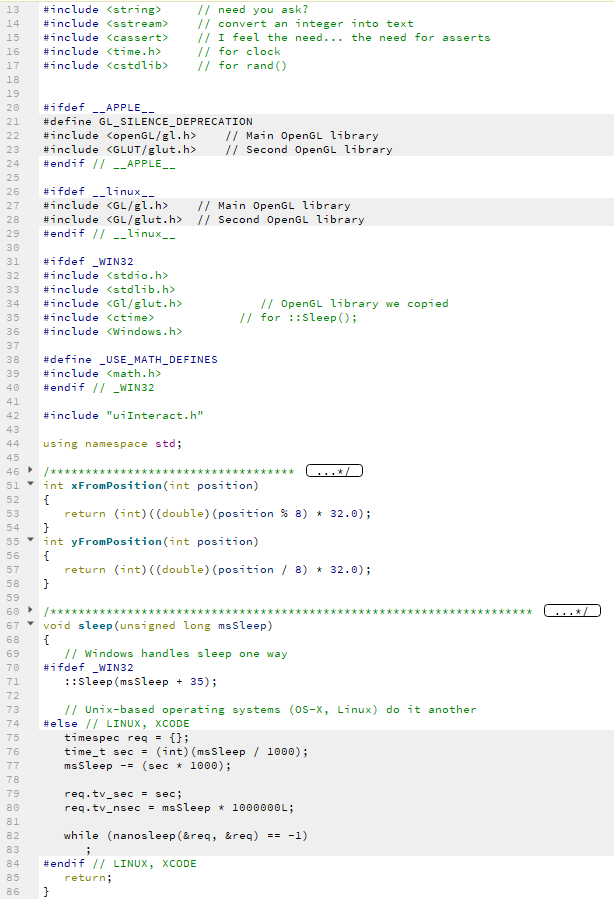Click on '#define _USE_MATH_DEFINES' line
The height and width of the screenshot is (899, 614).
(130, 359)
